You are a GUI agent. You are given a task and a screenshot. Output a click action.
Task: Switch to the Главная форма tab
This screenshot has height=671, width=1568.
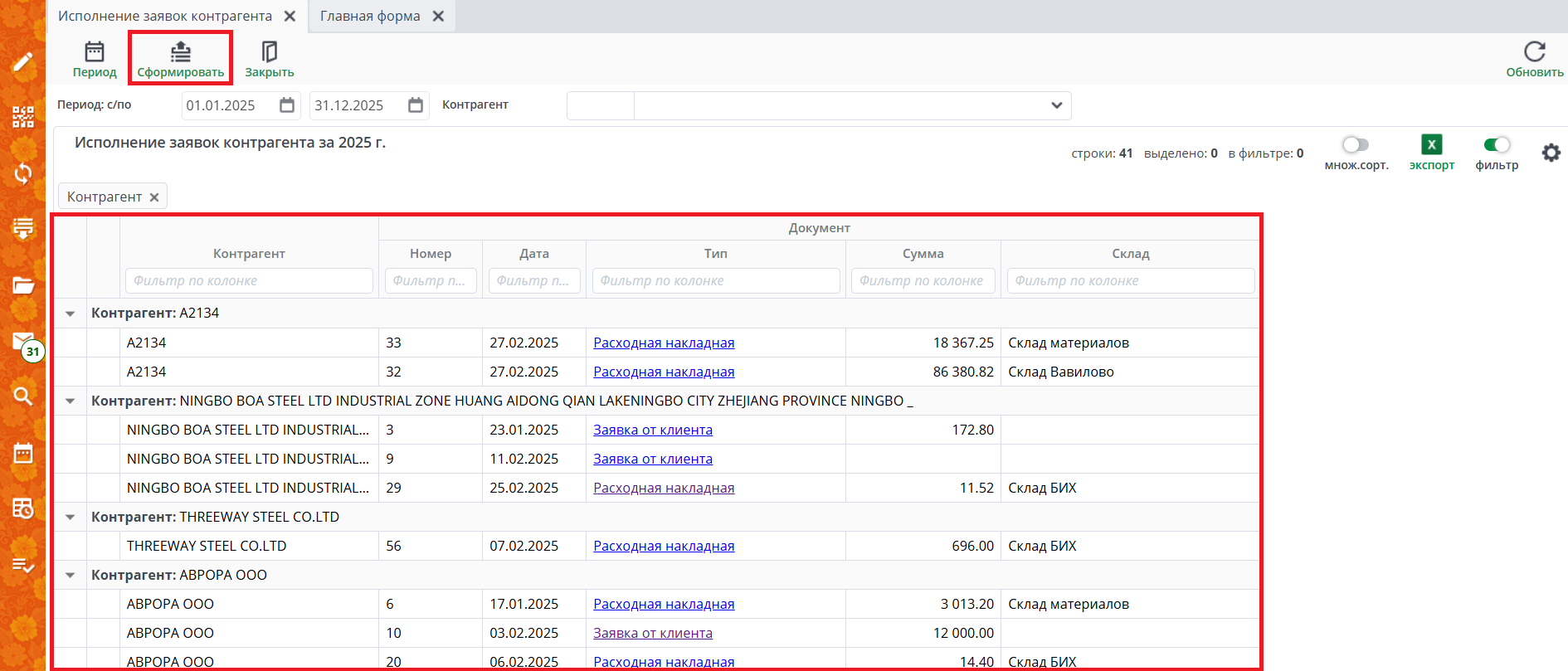pyautogui.click(x=370, y=16)
